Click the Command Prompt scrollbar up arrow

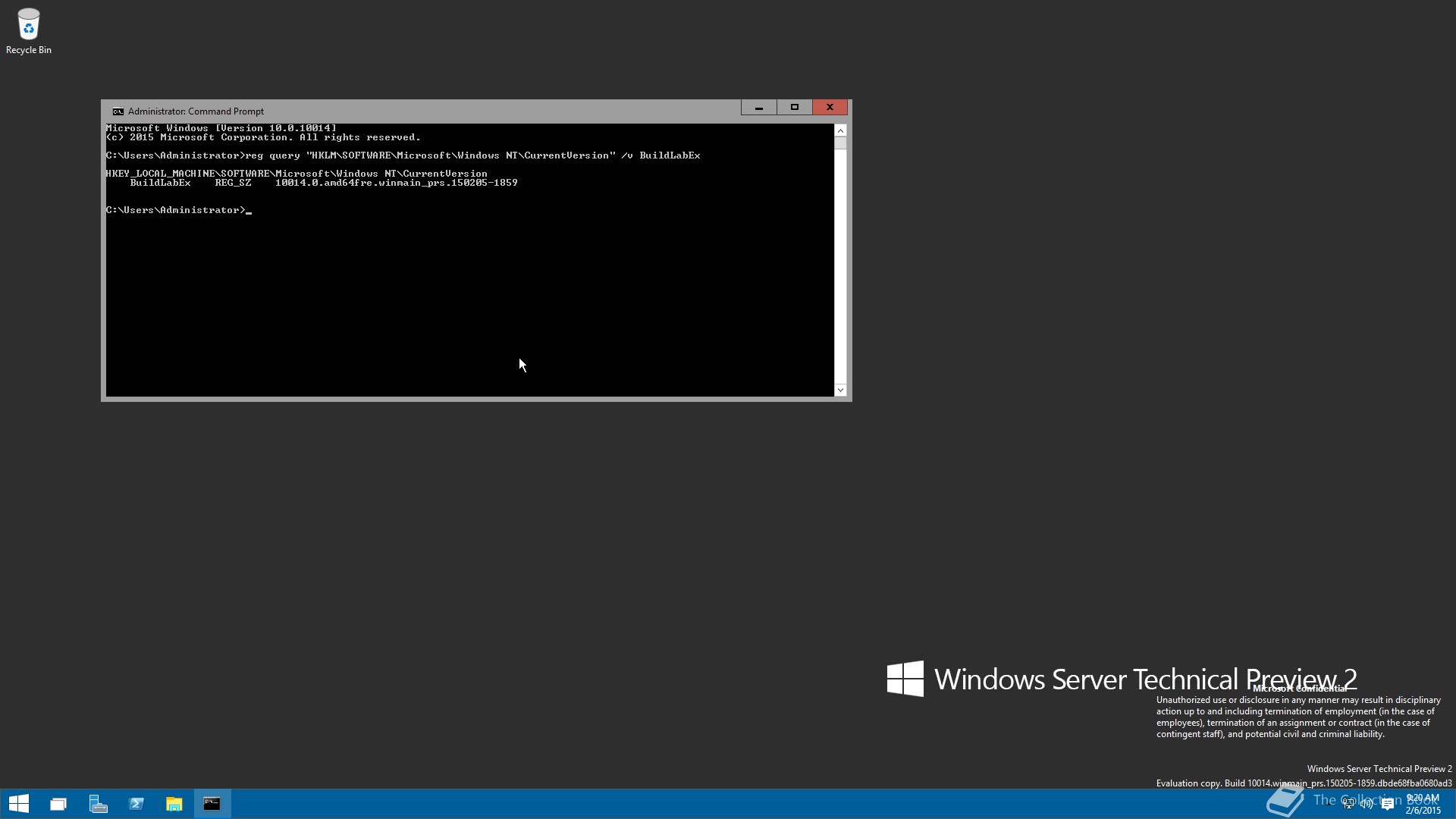[840, 130]
